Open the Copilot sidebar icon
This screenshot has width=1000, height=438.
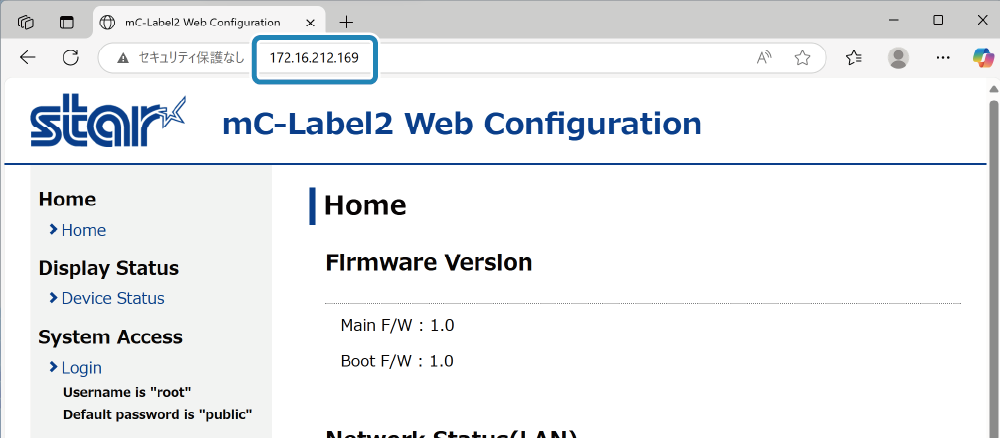pos(983,58)
